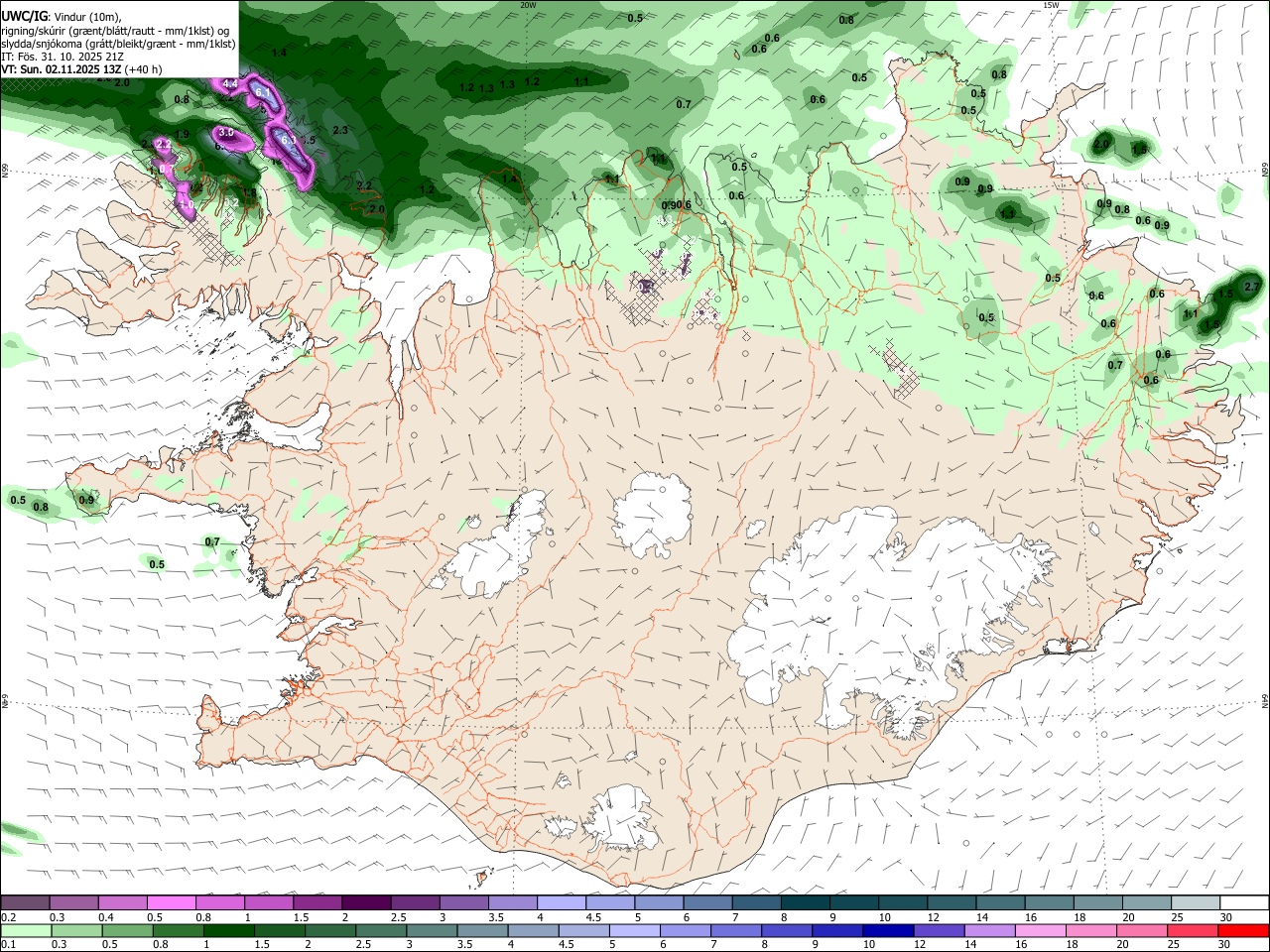Click the dark teal snow swatch between 9 and 10
The image size is (1270, 952).
pyautogui.click(x=853, y=902)
